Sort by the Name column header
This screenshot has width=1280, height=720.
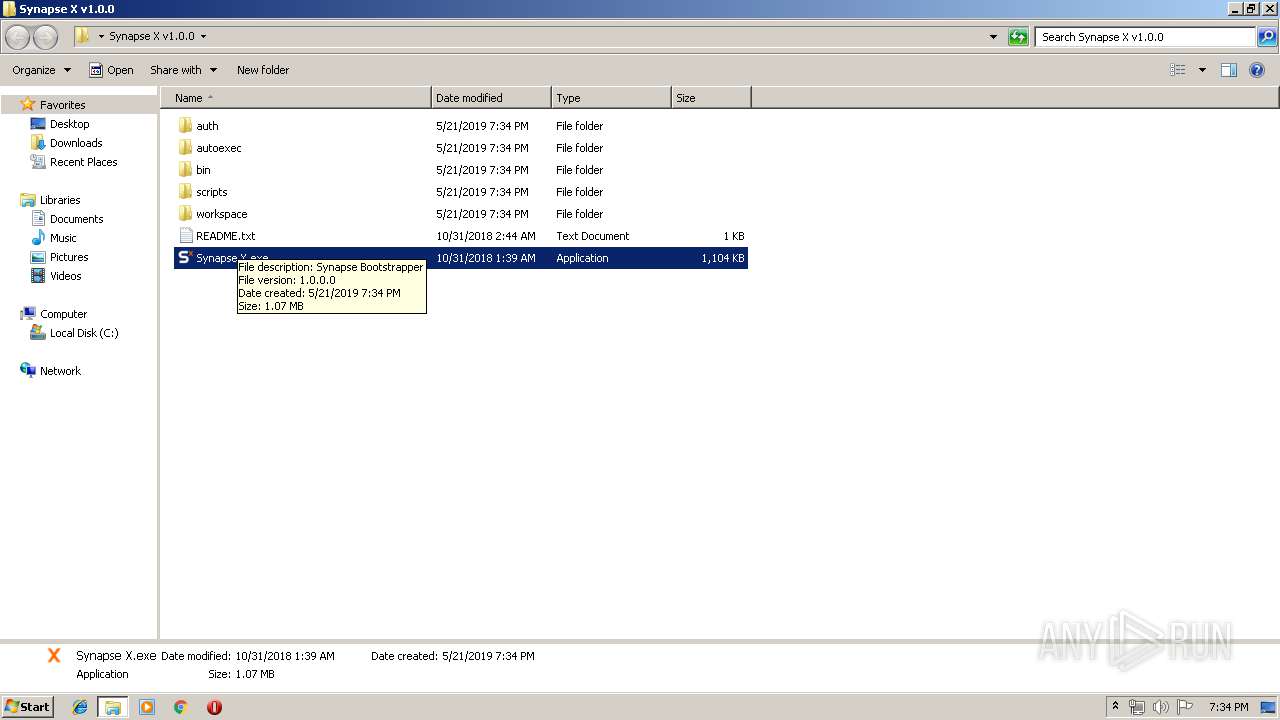click(296, 98)
